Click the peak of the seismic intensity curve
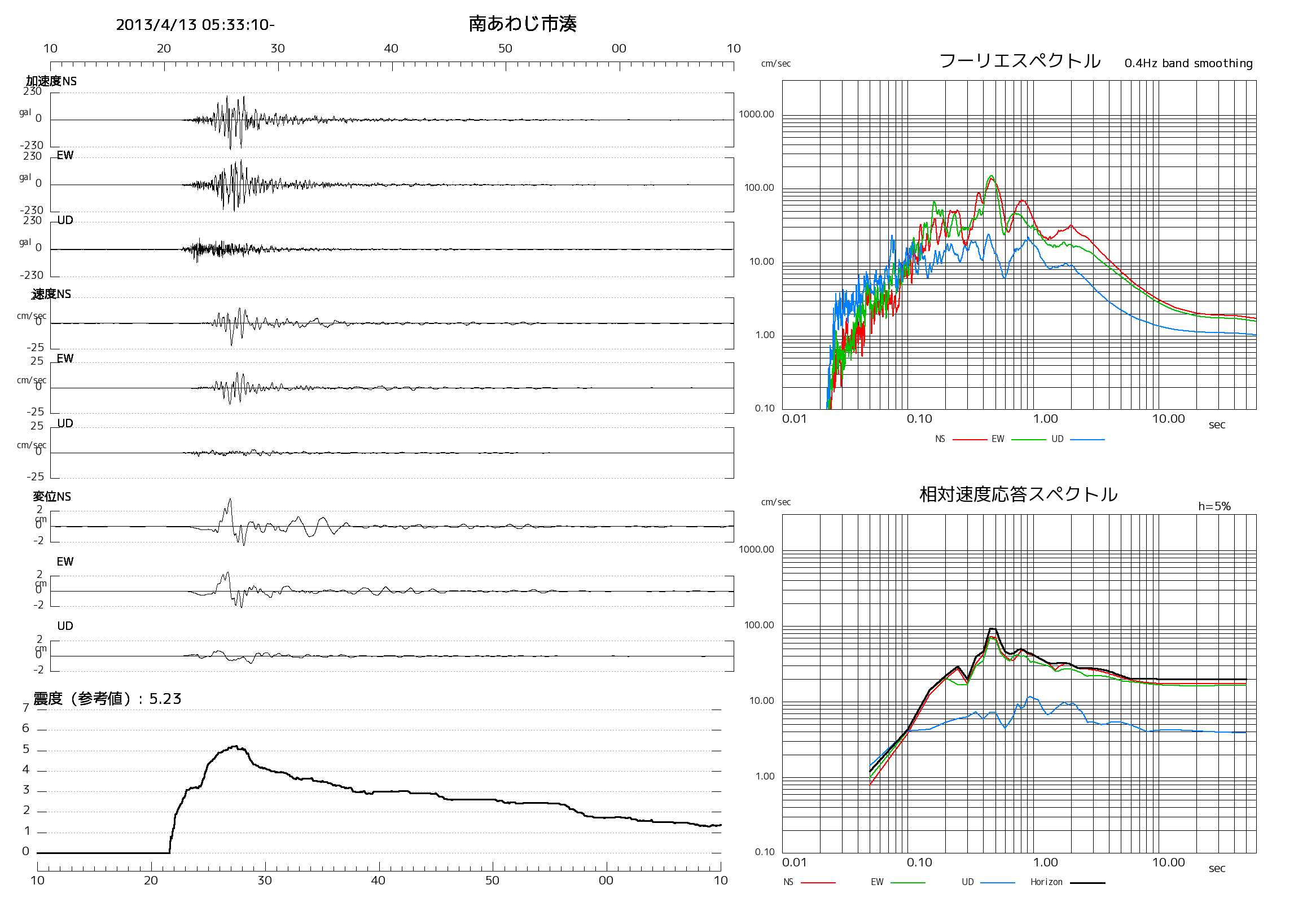Image resolution: width=1307 pixels, height=924 pixels. point(236,746)
